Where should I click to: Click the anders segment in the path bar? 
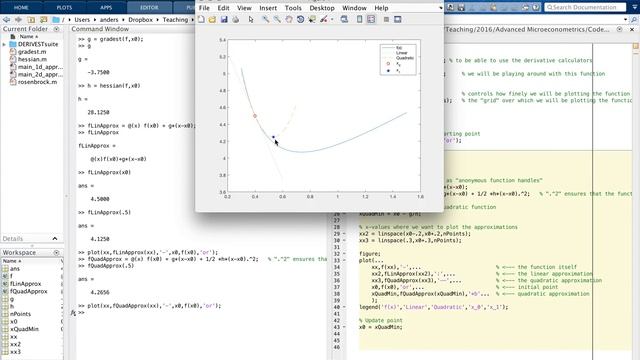click(x=109, y=20)
